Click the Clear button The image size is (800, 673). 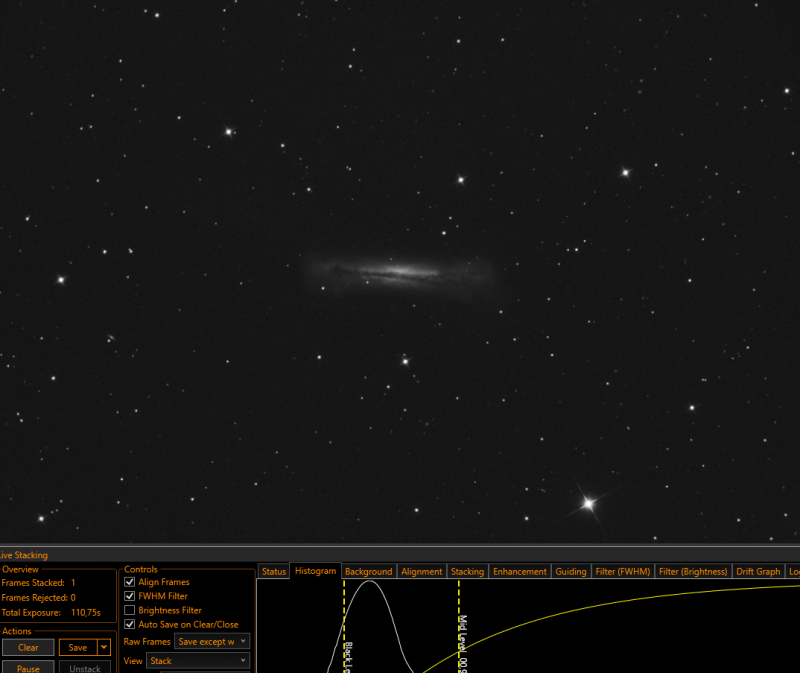coord(28,647)
